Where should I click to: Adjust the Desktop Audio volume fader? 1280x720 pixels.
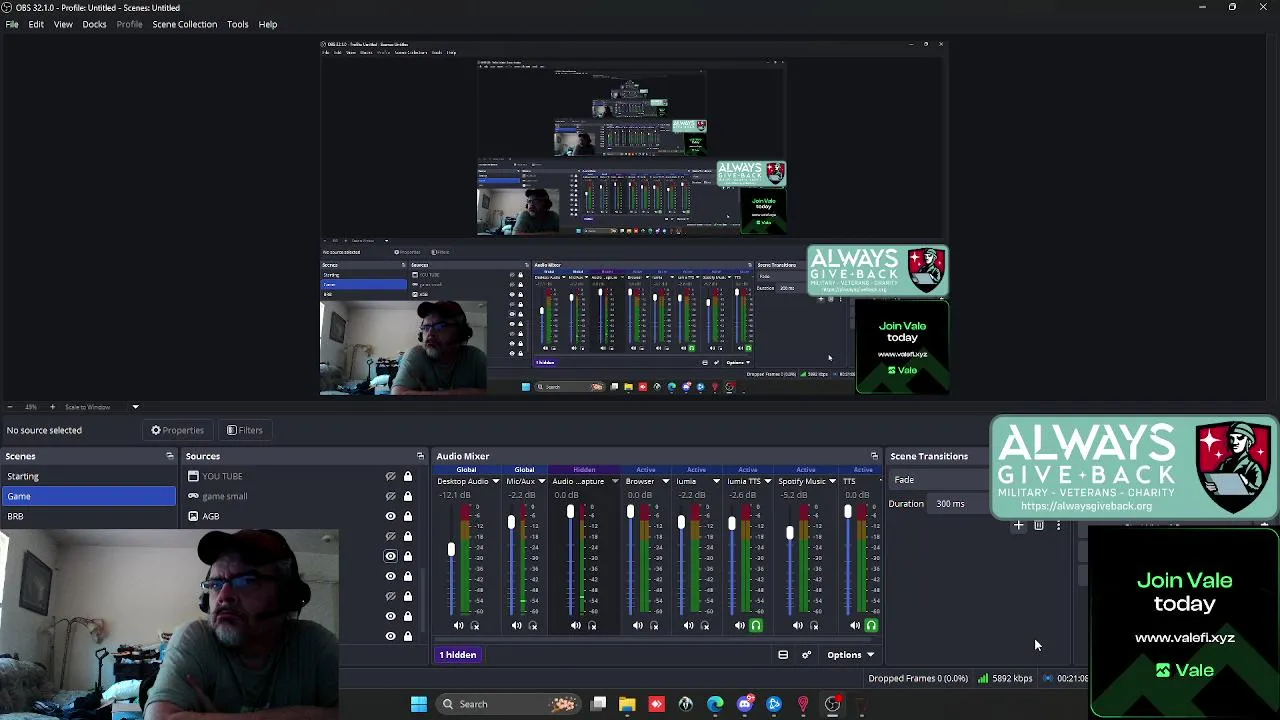(451, 550)
